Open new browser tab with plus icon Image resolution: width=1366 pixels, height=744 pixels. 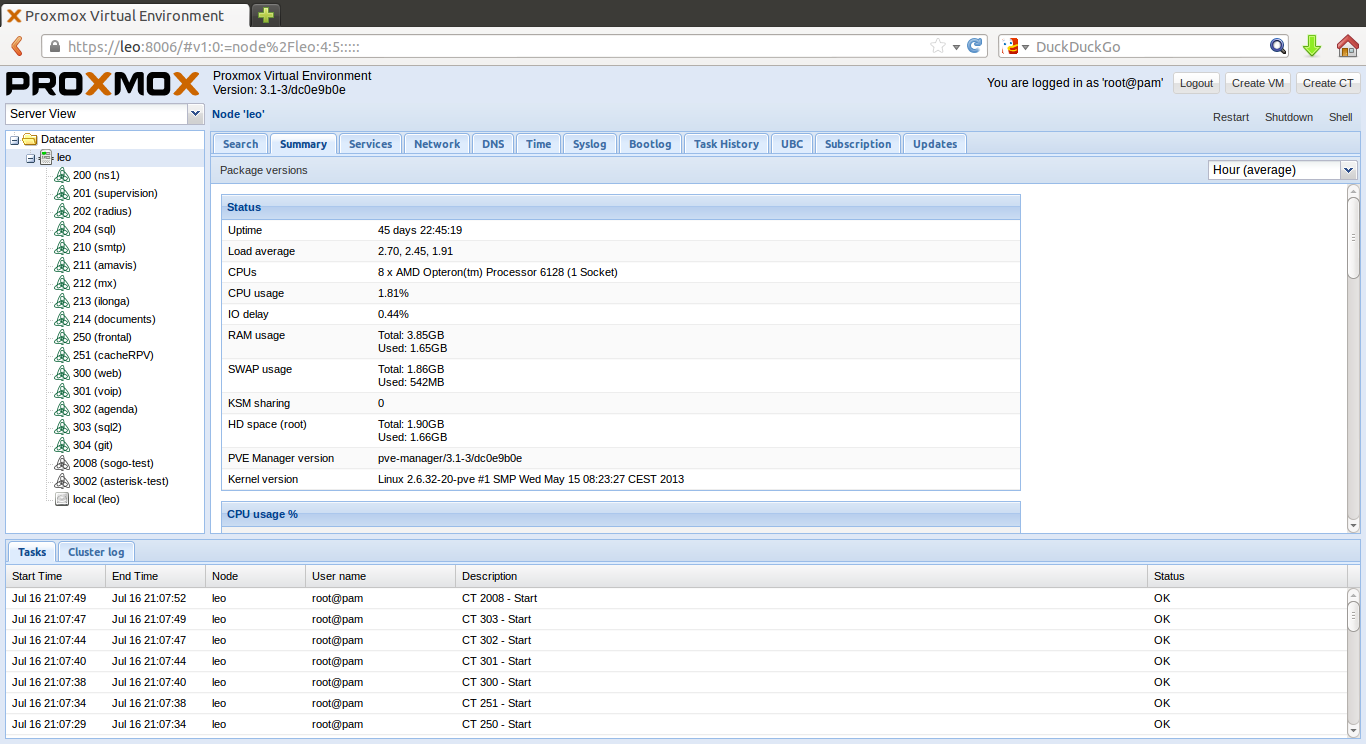tap(265, 15)
